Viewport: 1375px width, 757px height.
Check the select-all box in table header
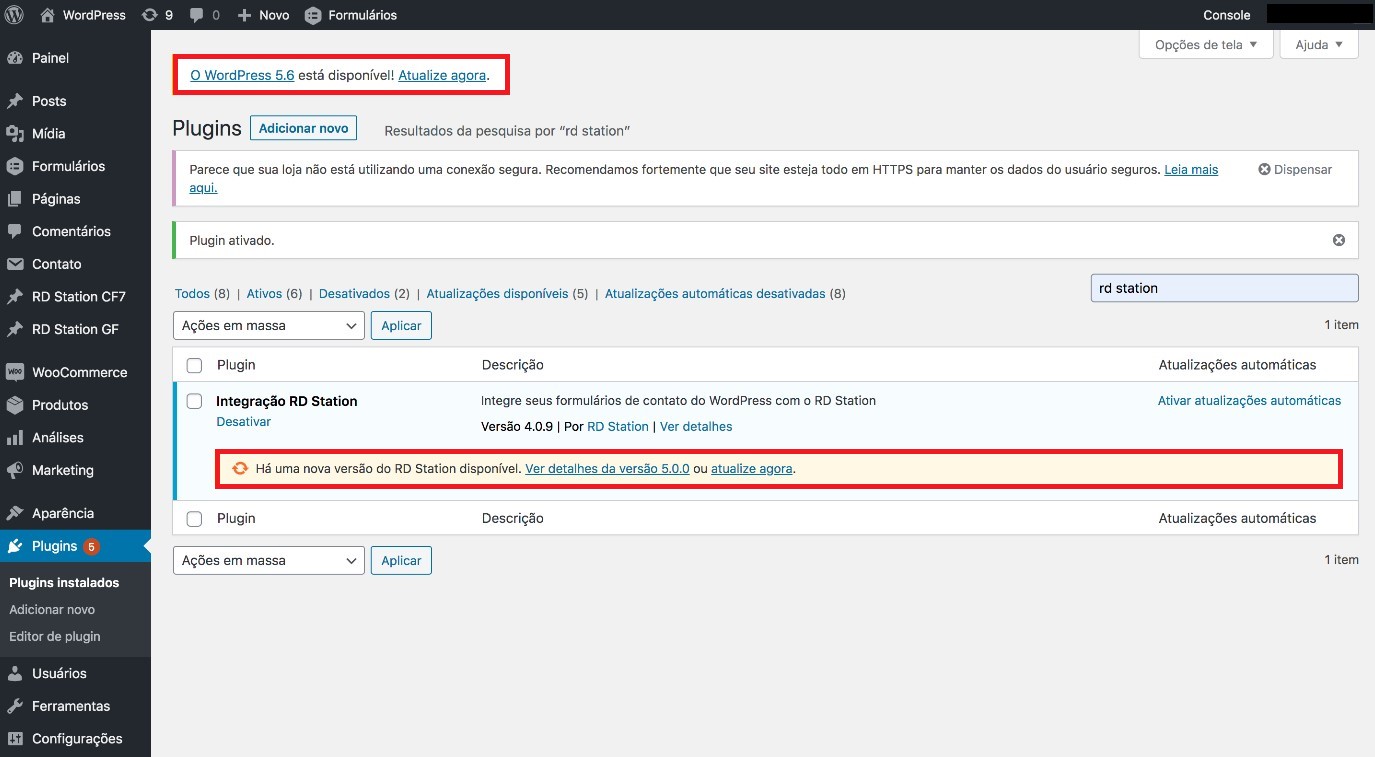[x=194, y=365]
